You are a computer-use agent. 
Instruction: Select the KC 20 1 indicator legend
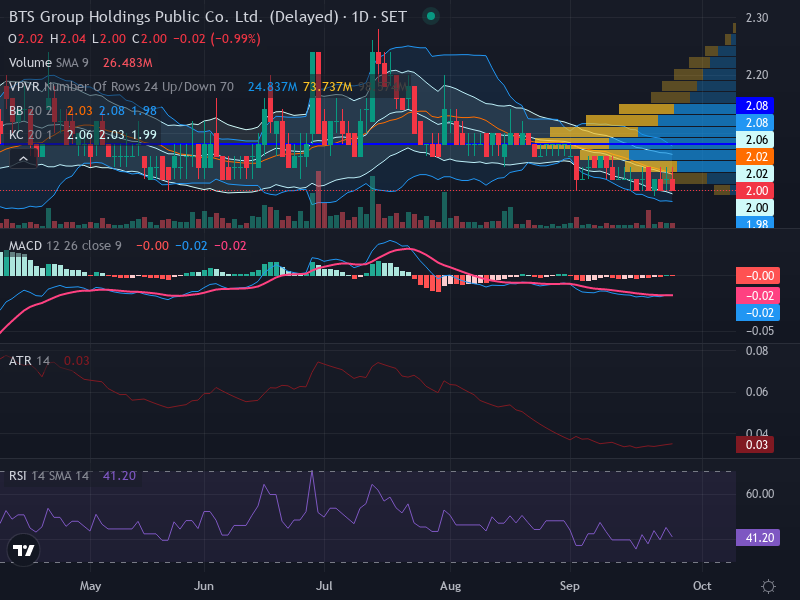(x=30, y=135)
